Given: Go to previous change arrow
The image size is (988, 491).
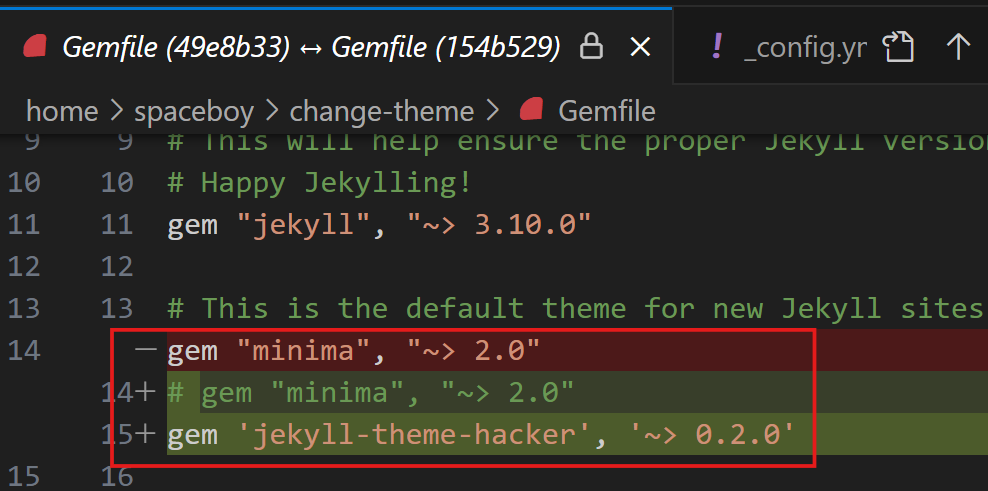Looking at the screenshot, I should [958, 47].
